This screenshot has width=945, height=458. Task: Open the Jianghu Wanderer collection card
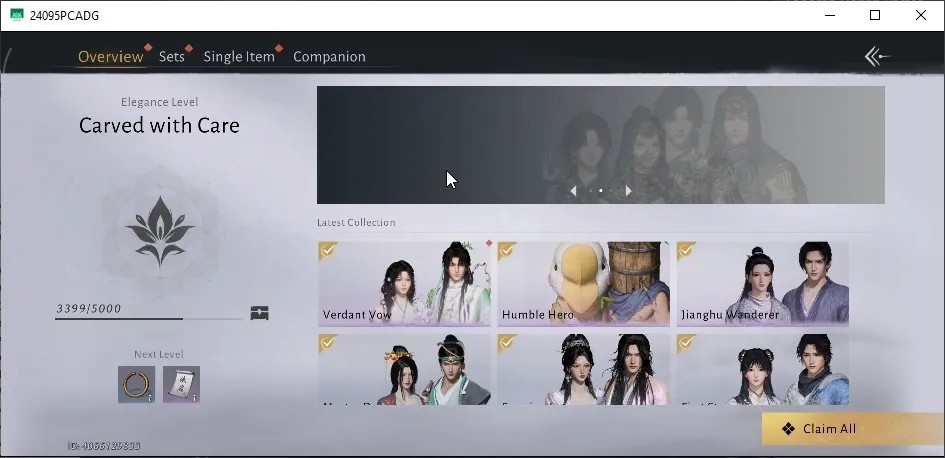[762, 284]
